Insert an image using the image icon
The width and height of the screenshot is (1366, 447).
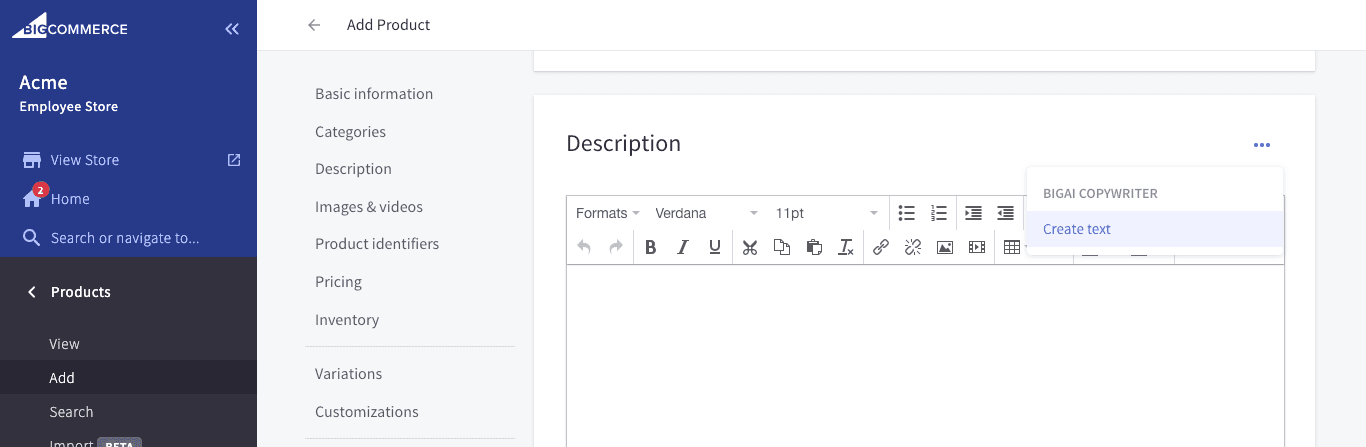pos(944,247)
